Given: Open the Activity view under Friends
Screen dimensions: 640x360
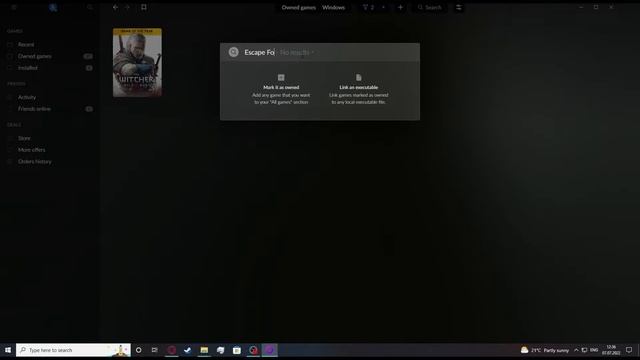Looking at the screenshot, I should tap(27, 97).
